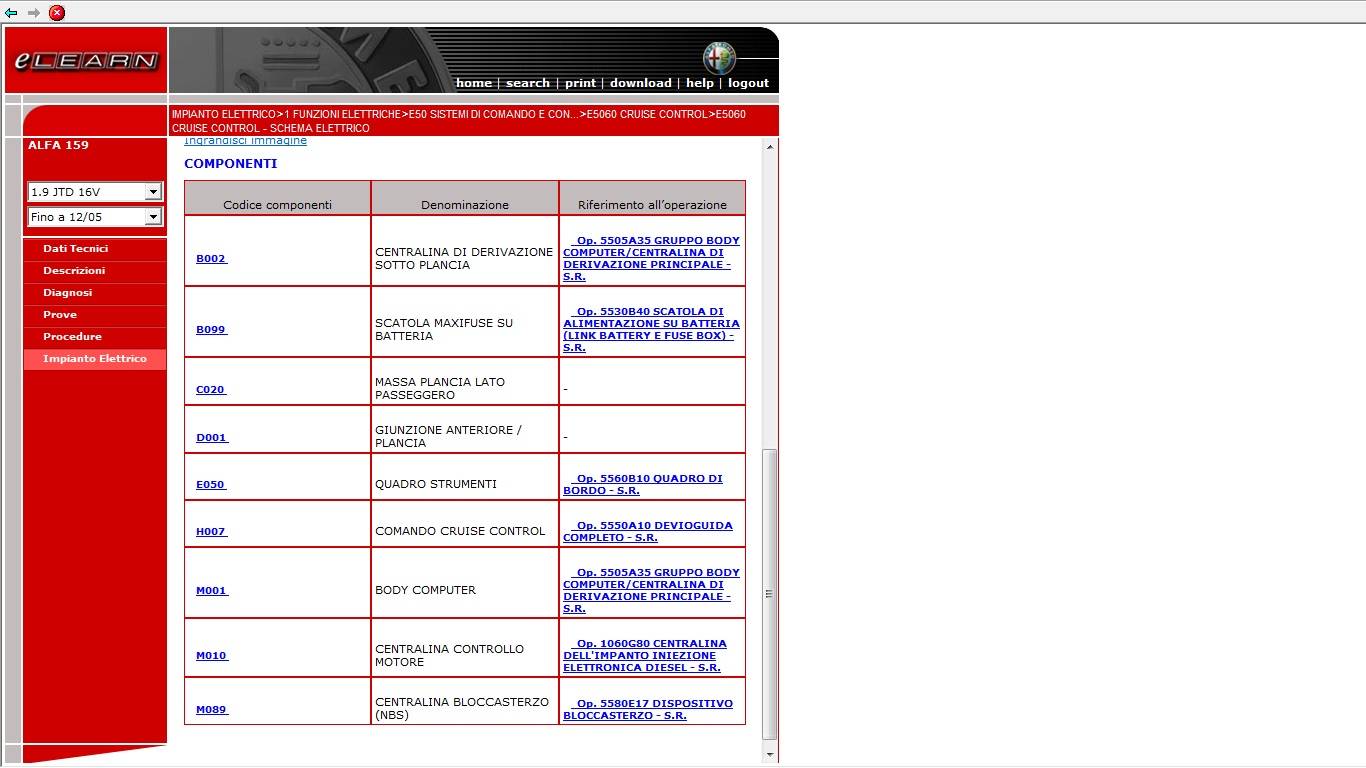
Task: Open component code C020 link
Action: [x=211, y=389]
